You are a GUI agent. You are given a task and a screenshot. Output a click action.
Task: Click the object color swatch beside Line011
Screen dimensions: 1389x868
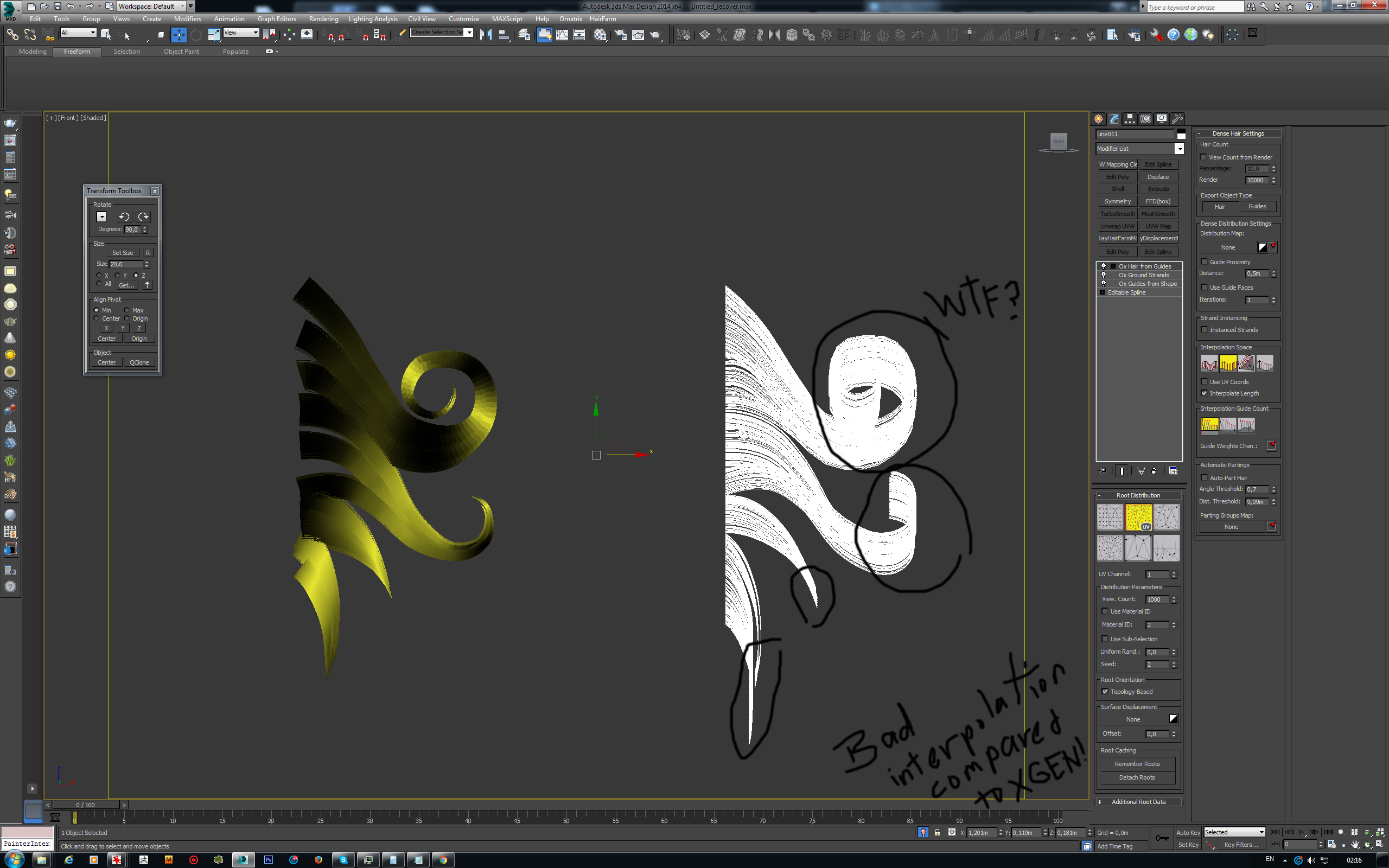1181,135
